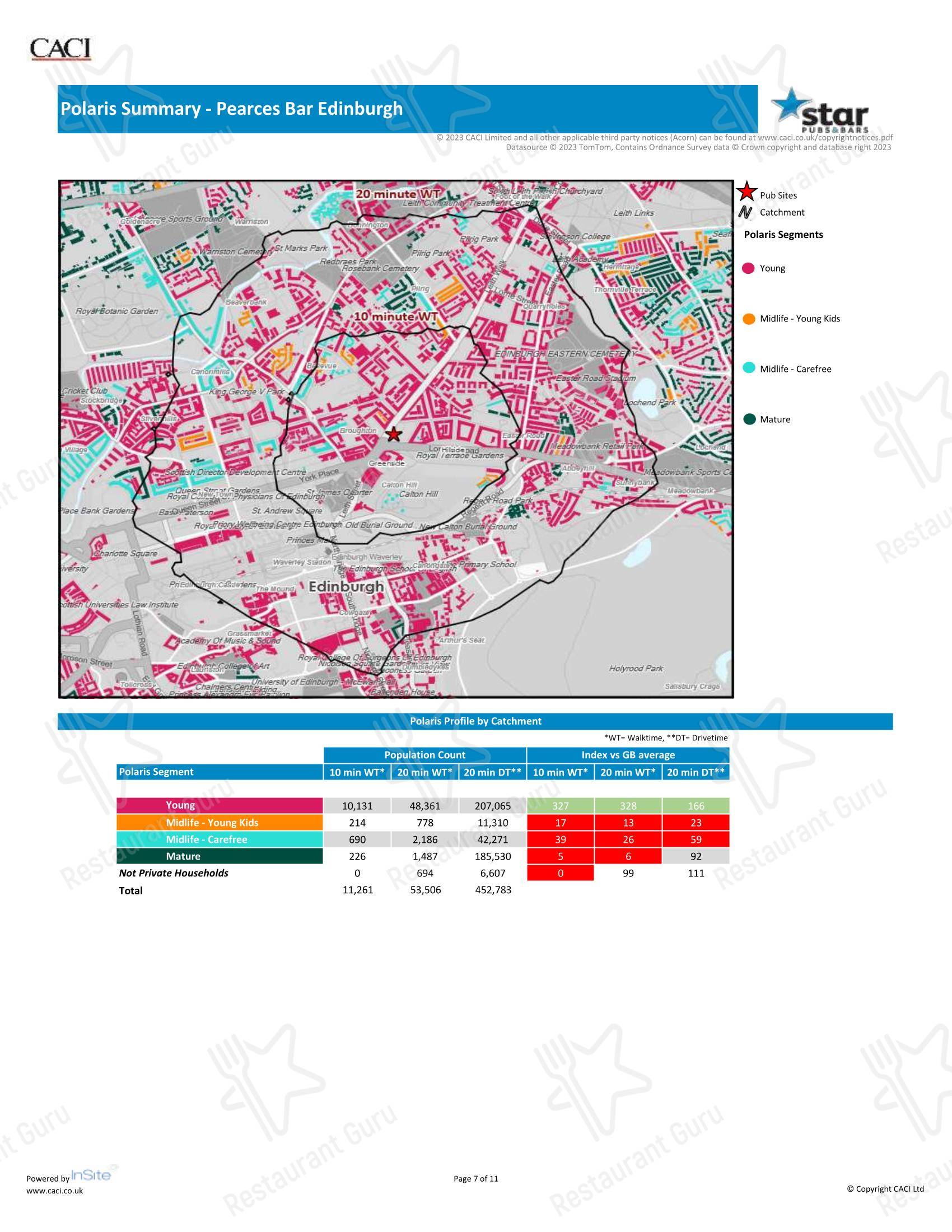Click the Polaris Summary - Pearces Bar Edinburgh title
952x1232 pixels.
coord(232,108)
